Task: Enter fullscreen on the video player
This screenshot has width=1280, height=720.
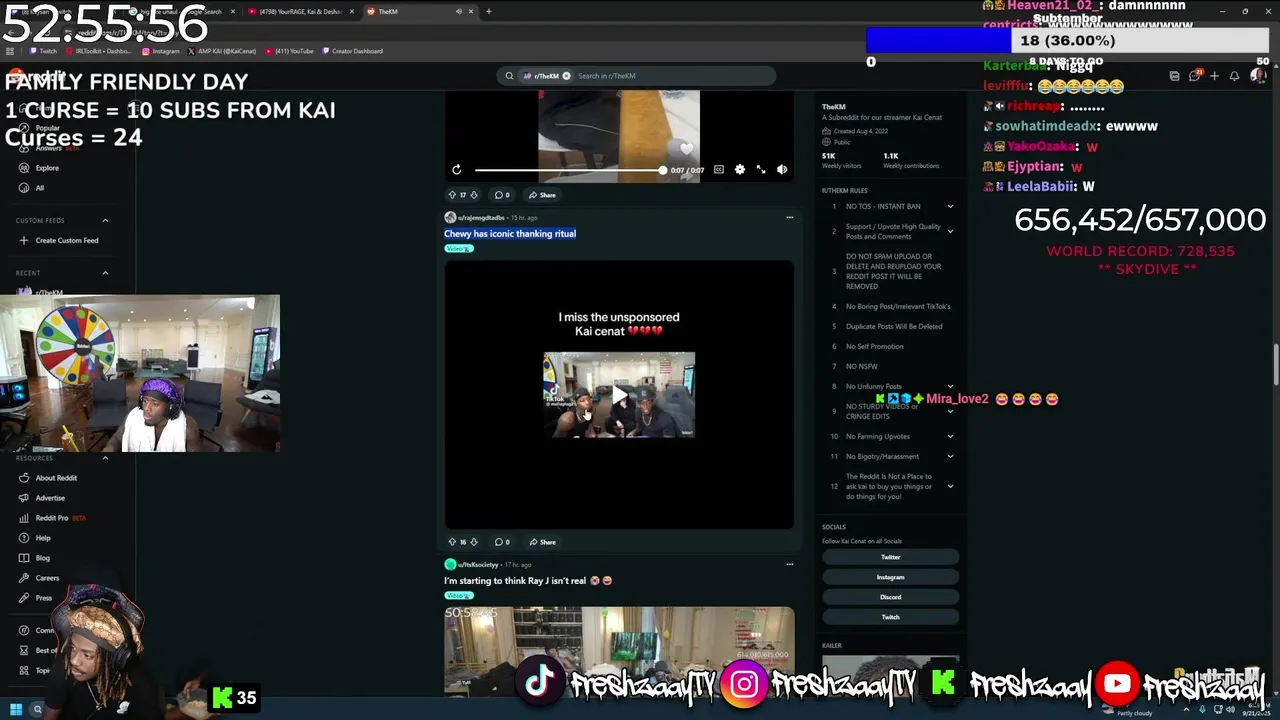Action: pos(761,170)
